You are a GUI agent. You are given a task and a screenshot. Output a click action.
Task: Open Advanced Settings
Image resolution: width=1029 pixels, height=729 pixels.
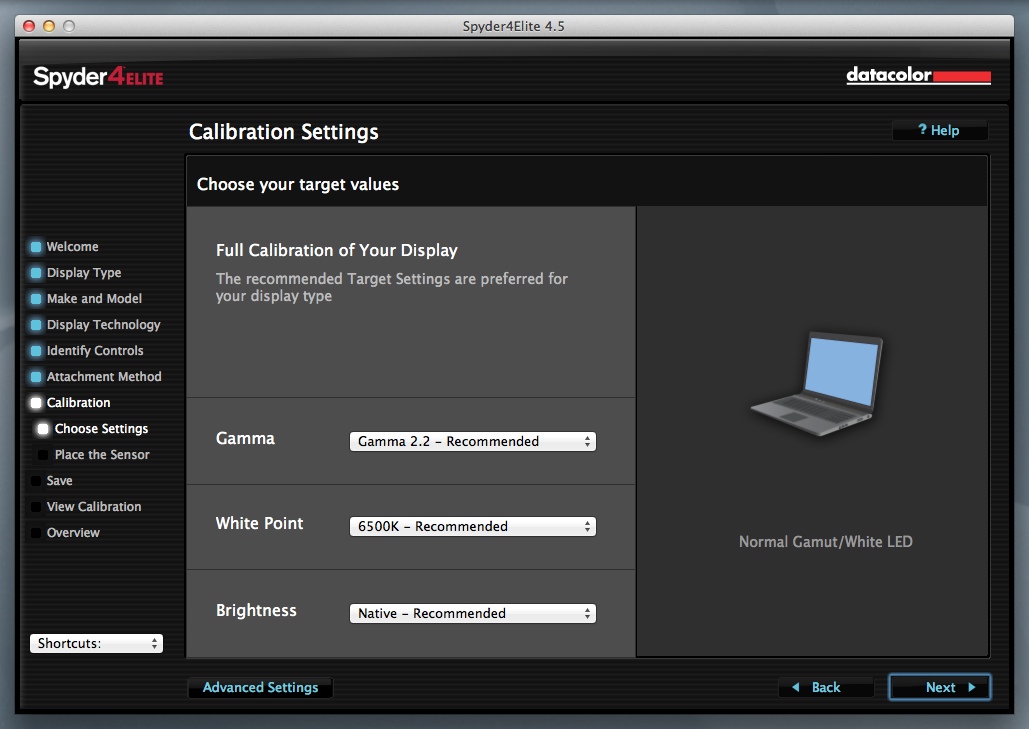coord(260,688)
